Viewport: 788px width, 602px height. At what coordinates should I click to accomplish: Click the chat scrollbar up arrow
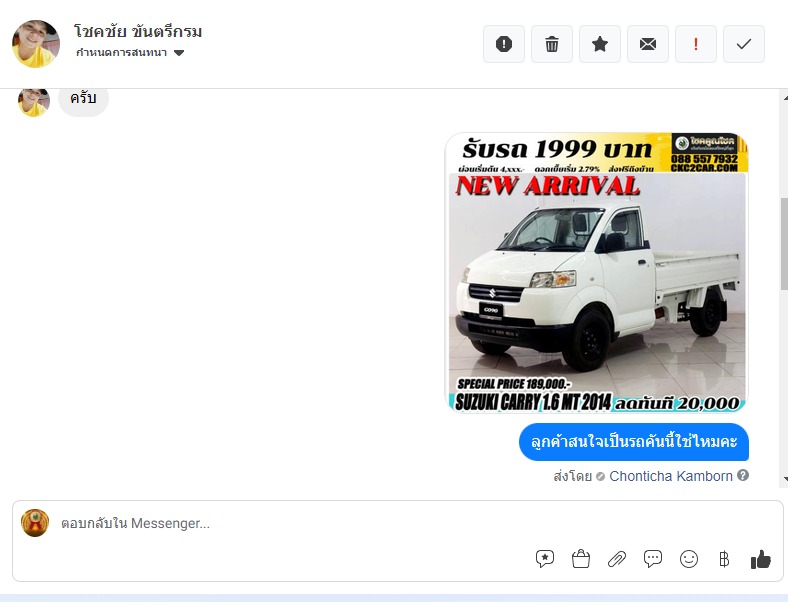784,96
